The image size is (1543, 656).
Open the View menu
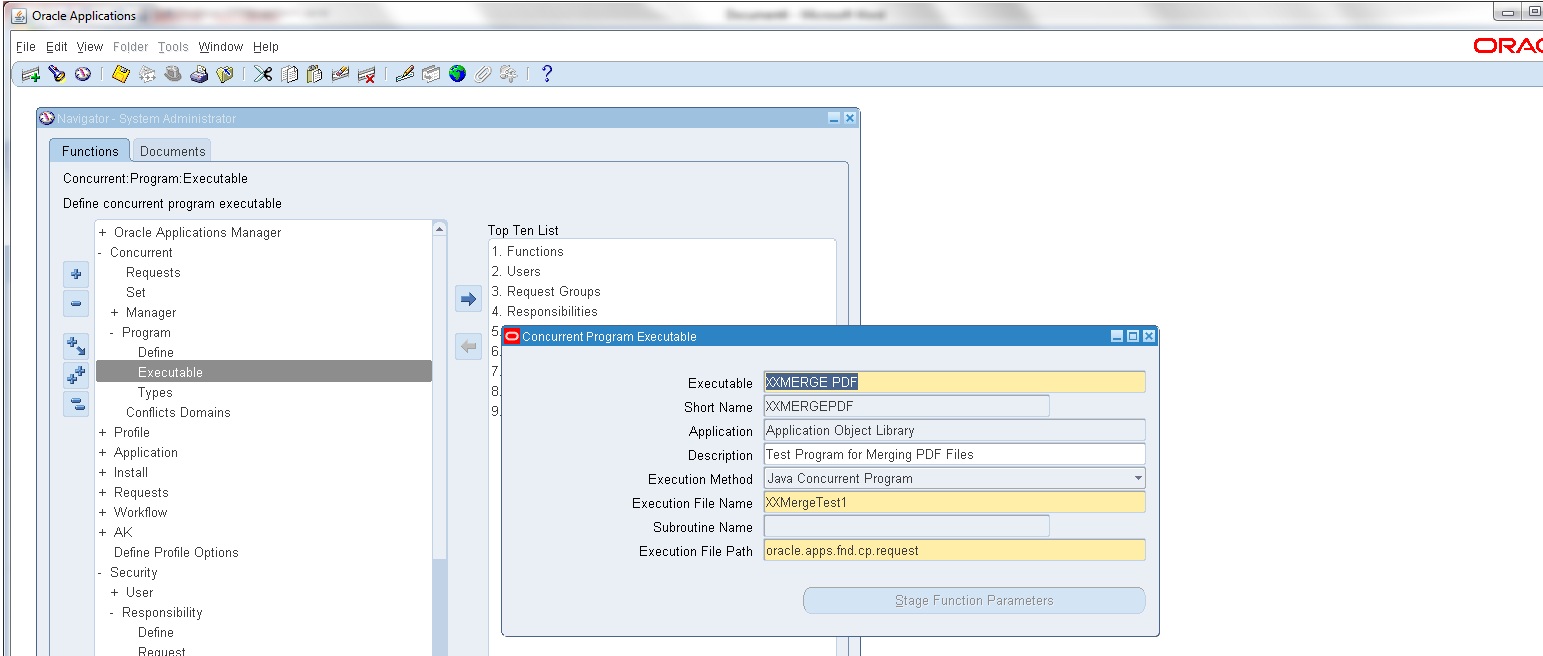tap(90, 47)
